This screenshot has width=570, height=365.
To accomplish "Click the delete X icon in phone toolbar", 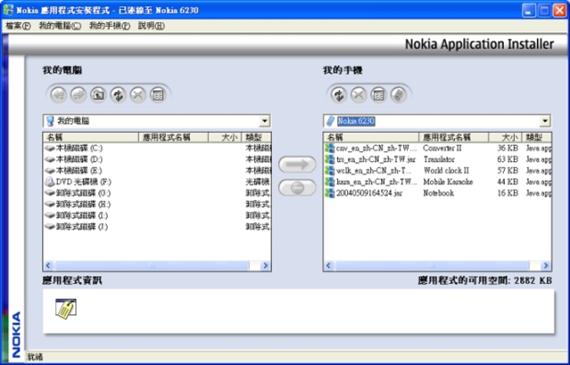I will click(x=358, y=95).
